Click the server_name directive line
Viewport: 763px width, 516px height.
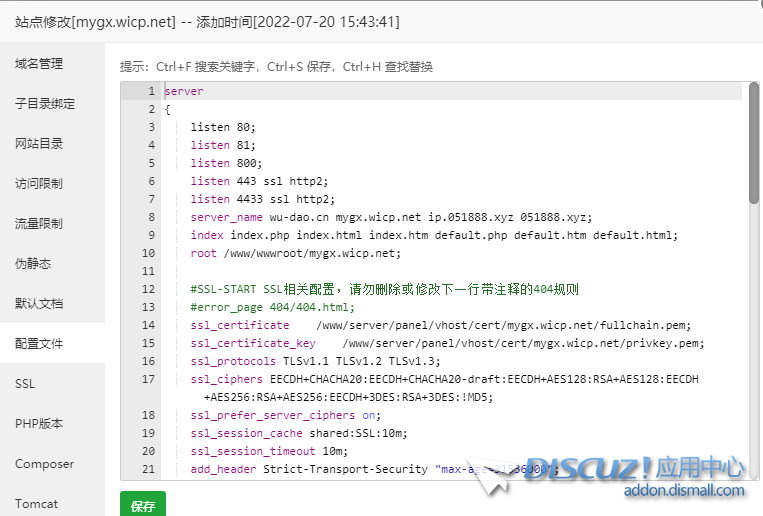pyautogui.click(x=391, y=217)
